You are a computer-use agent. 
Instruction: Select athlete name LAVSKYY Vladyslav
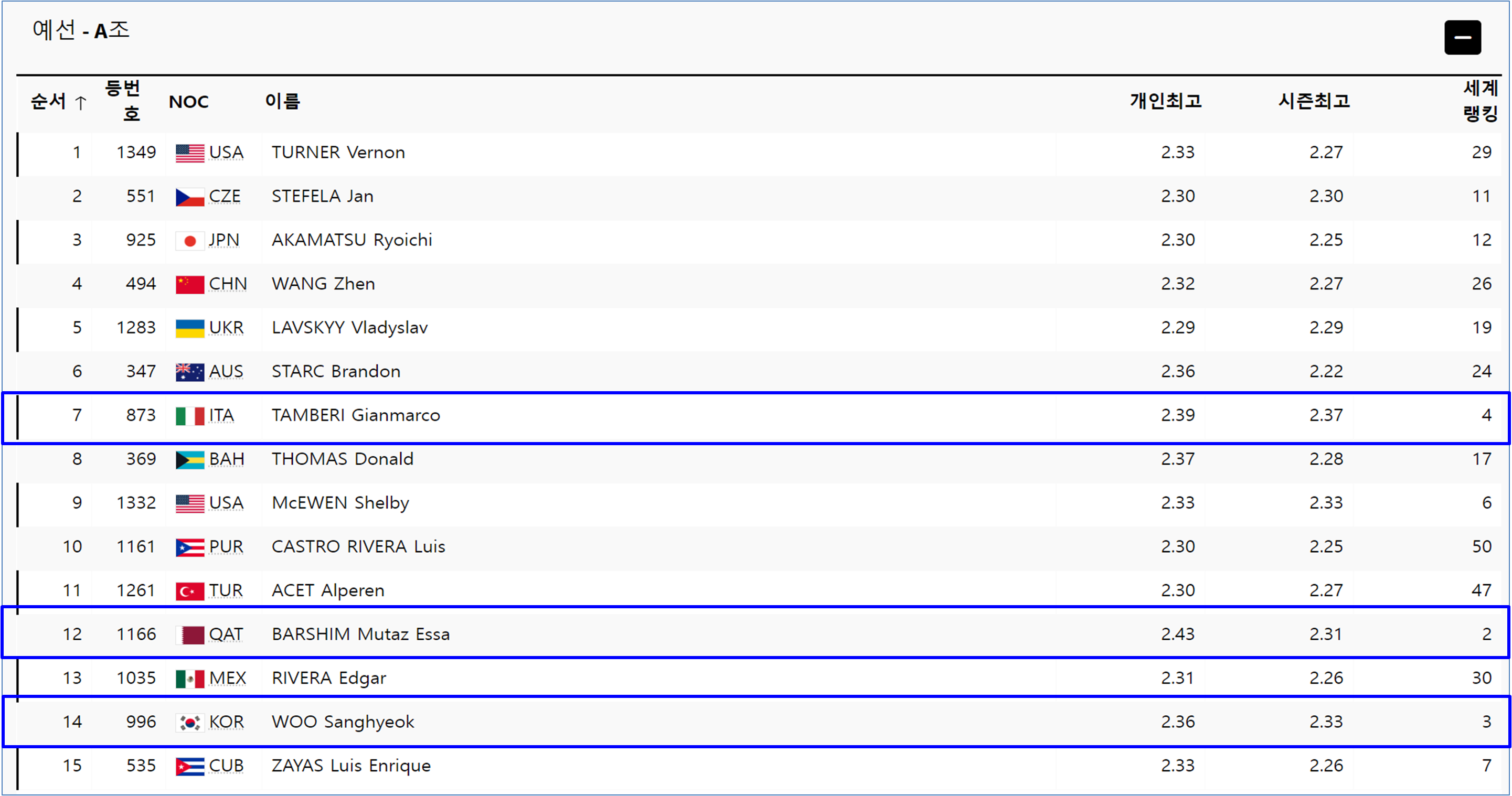coord(350,328)
